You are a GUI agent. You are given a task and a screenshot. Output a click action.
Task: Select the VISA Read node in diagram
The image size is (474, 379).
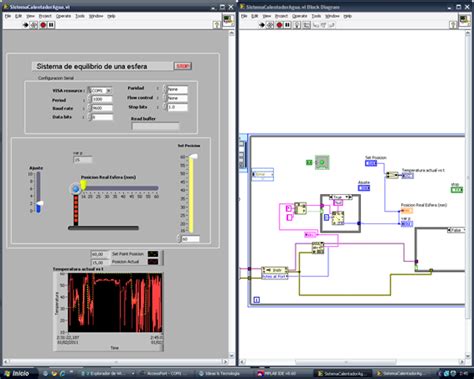[317, 248]
